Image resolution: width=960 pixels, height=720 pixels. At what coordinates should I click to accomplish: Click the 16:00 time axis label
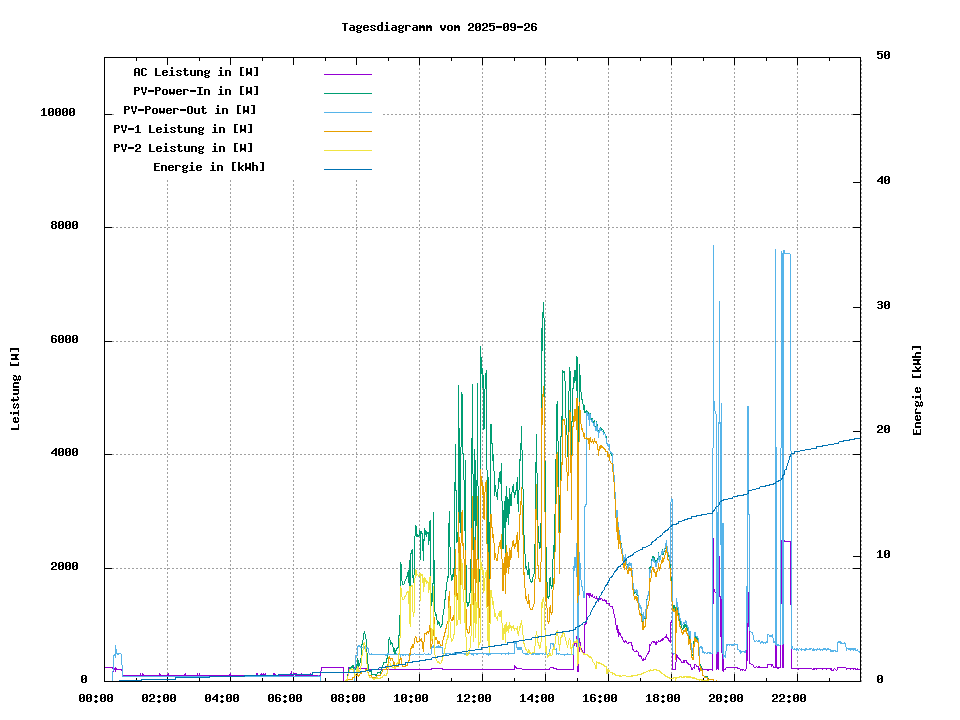click(600, 698)
